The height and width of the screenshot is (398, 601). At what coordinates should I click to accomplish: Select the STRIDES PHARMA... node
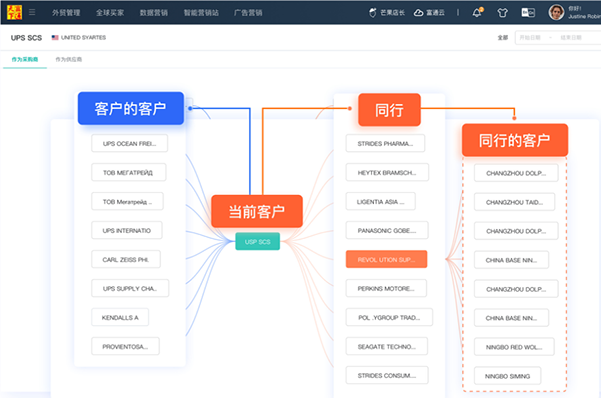coord(385,143)
